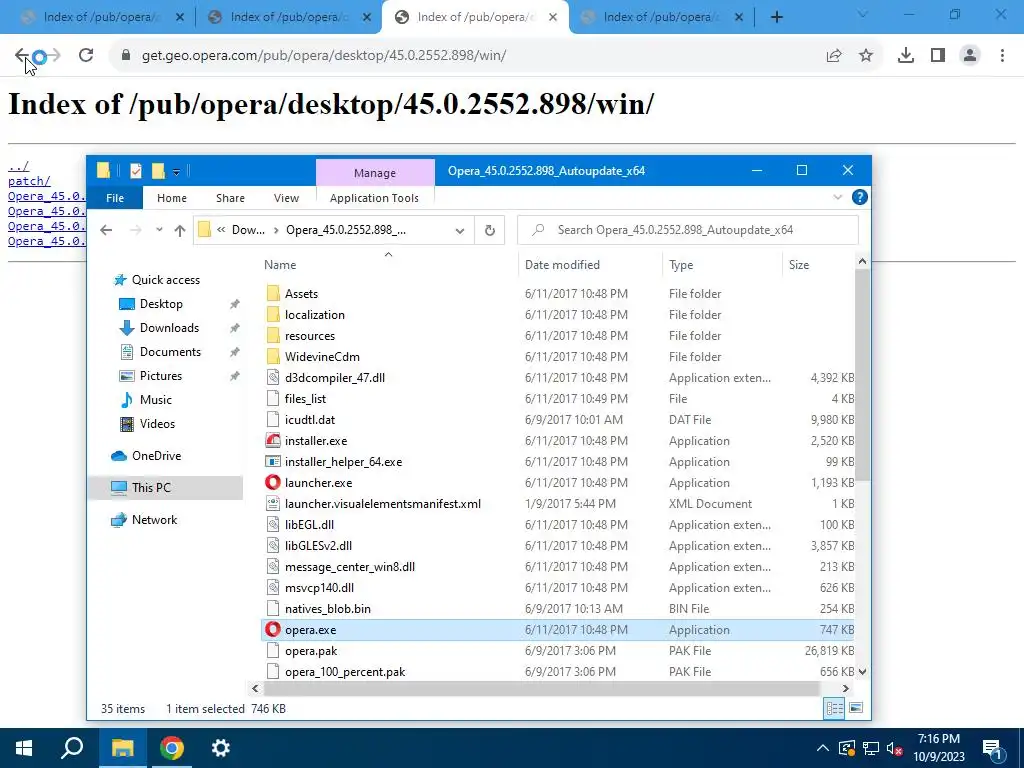Switch to Details view layout icon

pyautogui.click(x=834, y=709)
